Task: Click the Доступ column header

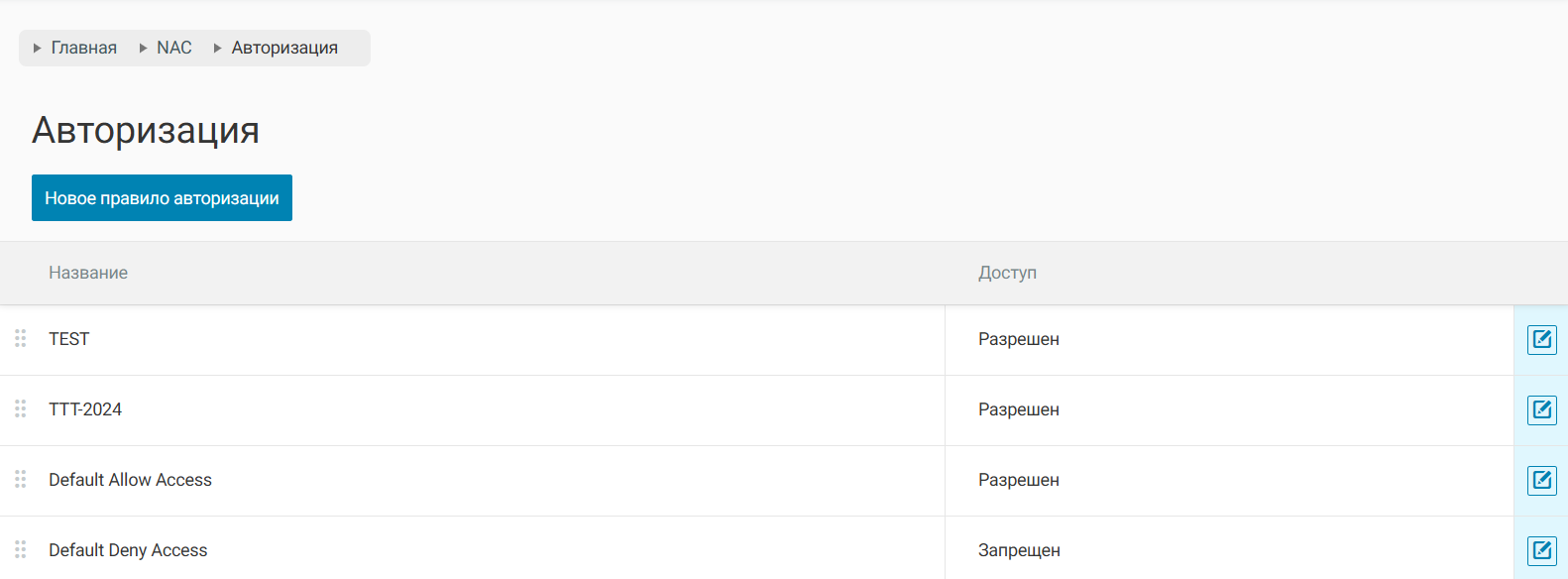Action: point(1007,273)
